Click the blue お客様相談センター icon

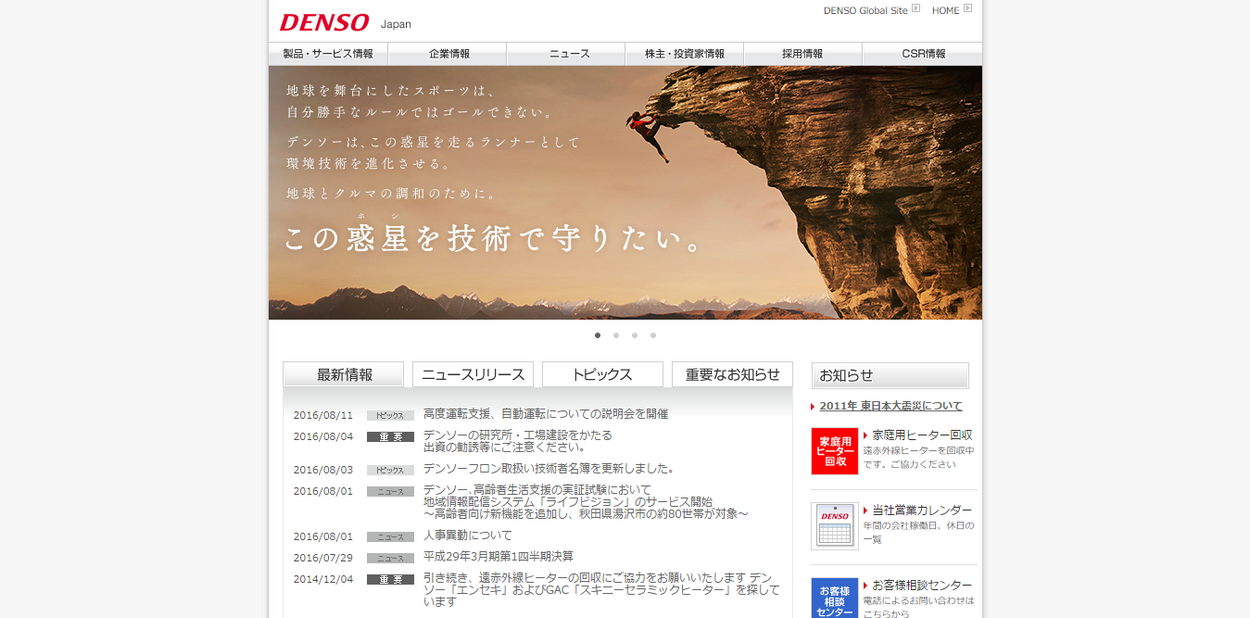click(834, 598)
